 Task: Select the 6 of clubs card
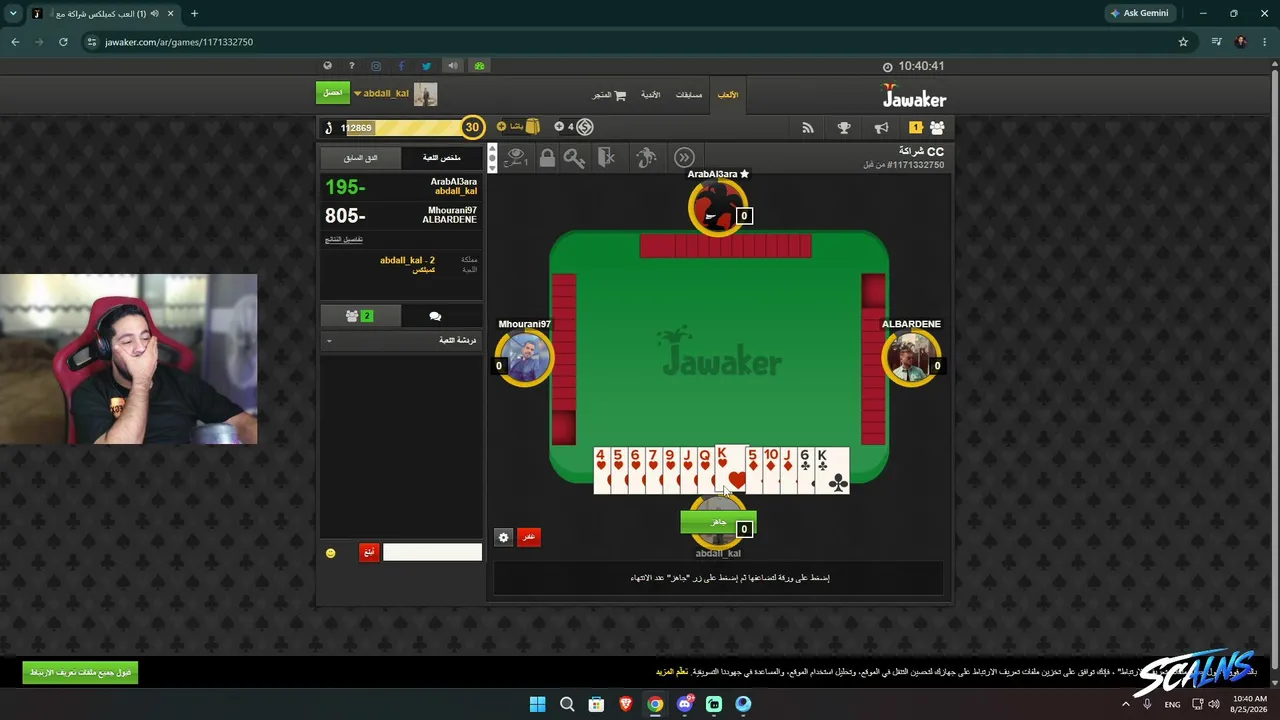pyautogui.click(x=806, y=470)
